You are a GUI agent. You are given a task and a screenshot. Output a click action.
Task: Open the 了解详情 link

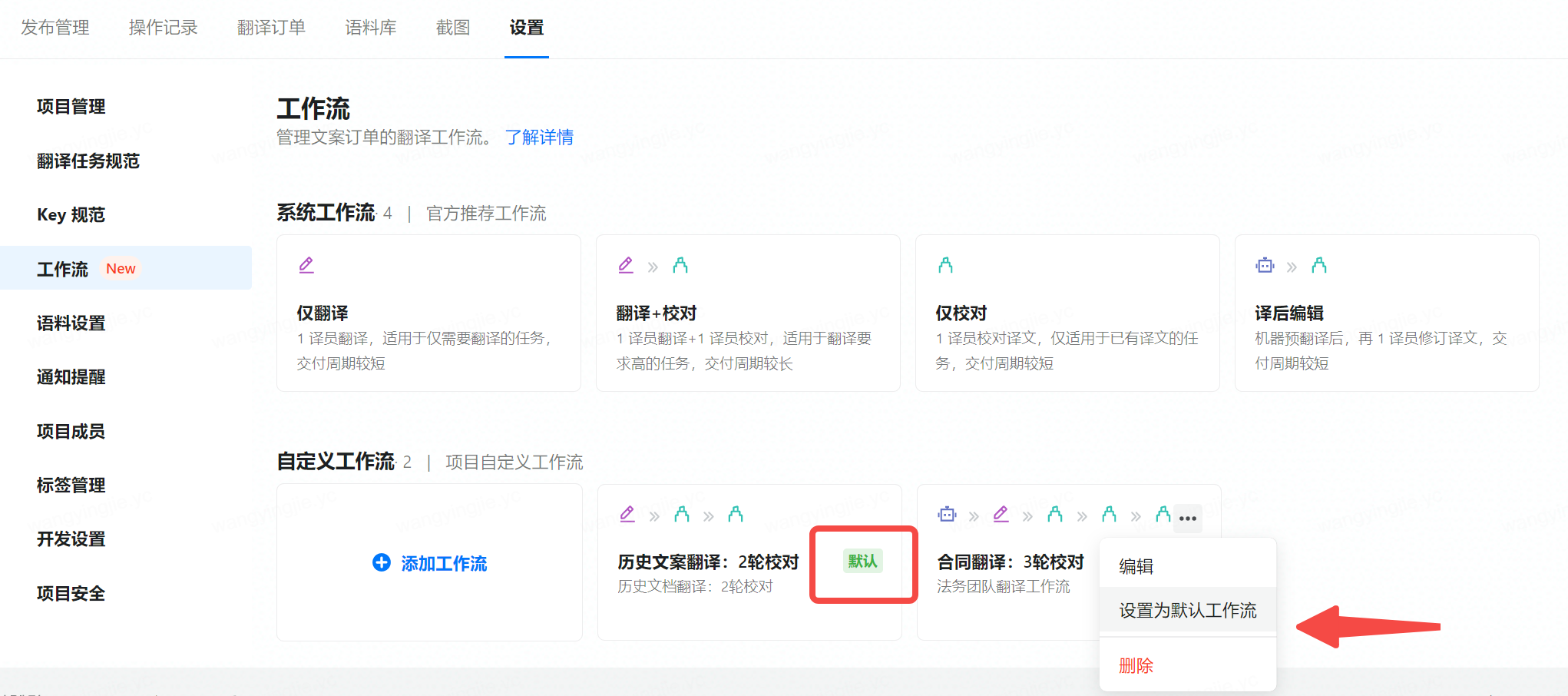pyautogui.click(x=539, y=138)
